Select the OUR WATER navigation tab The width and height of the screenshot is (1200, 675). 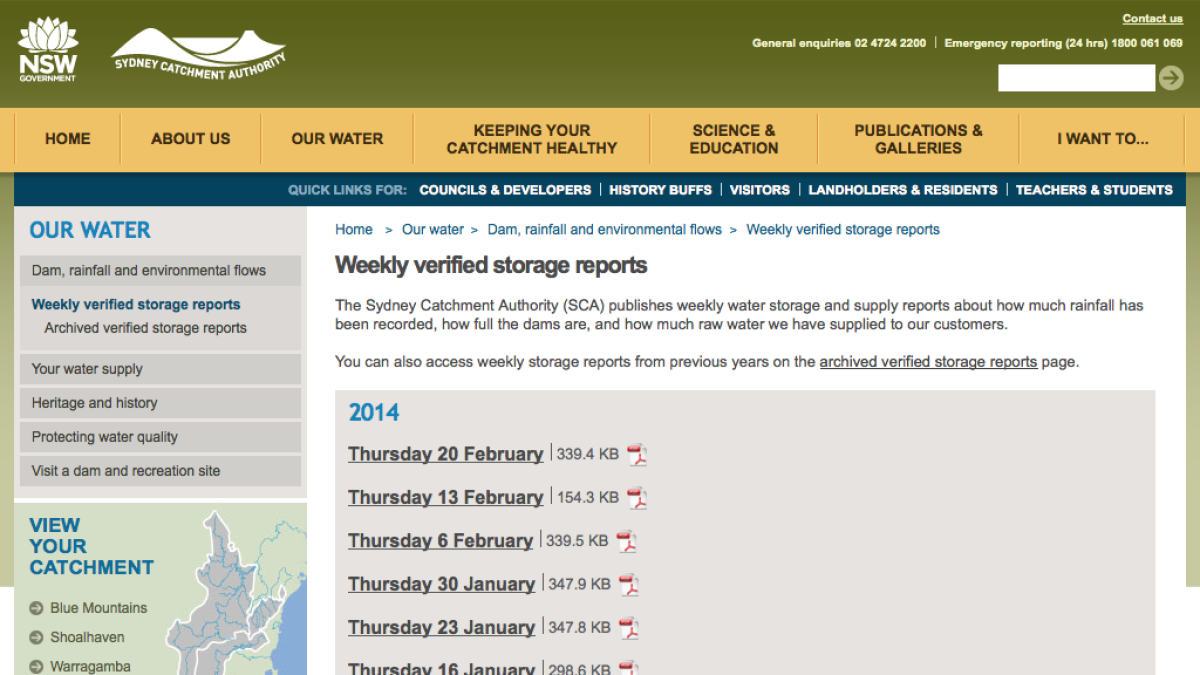coord(336,139)
